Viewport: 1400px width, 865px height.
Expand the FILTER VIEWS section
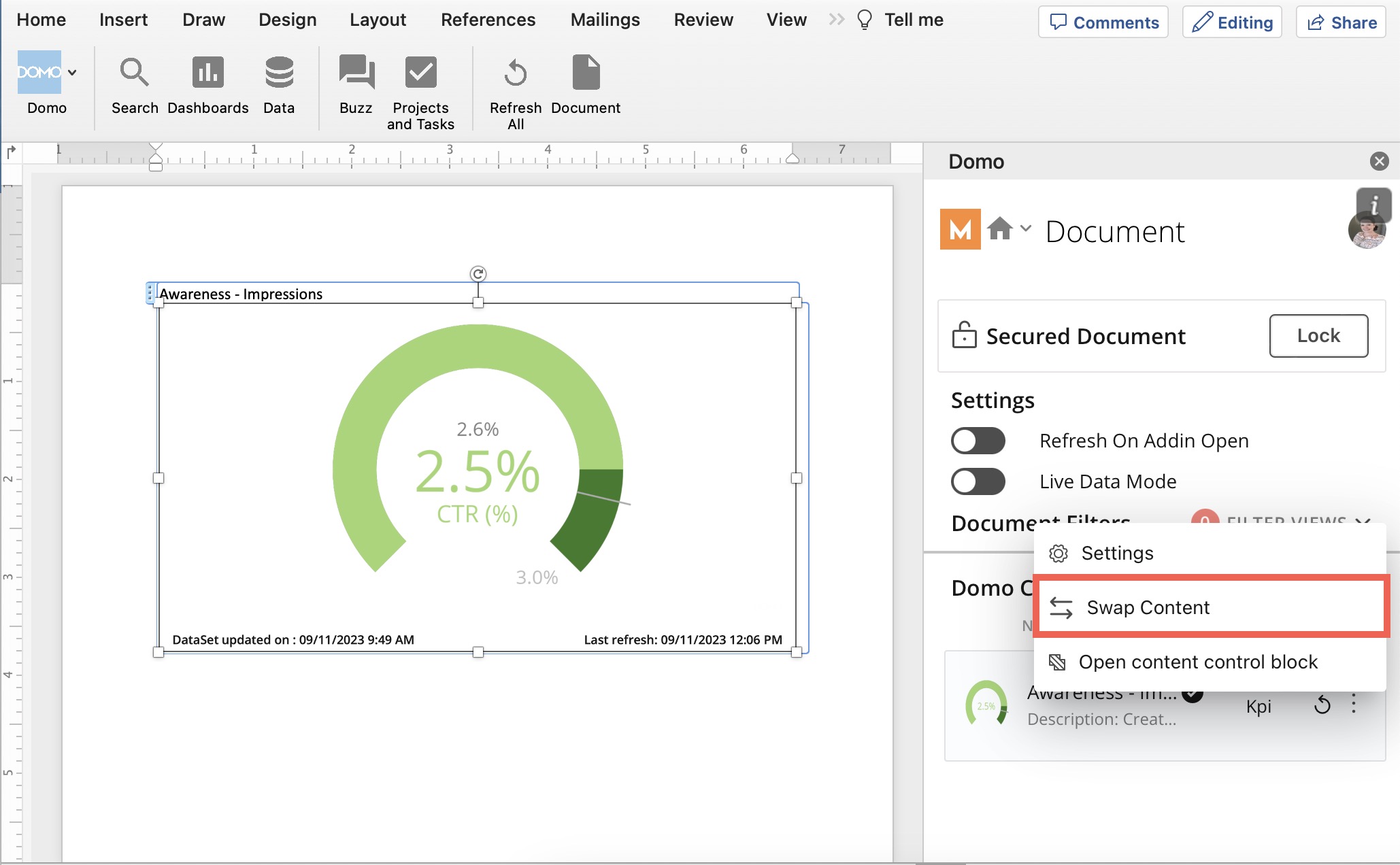(x=1364, y=522)
